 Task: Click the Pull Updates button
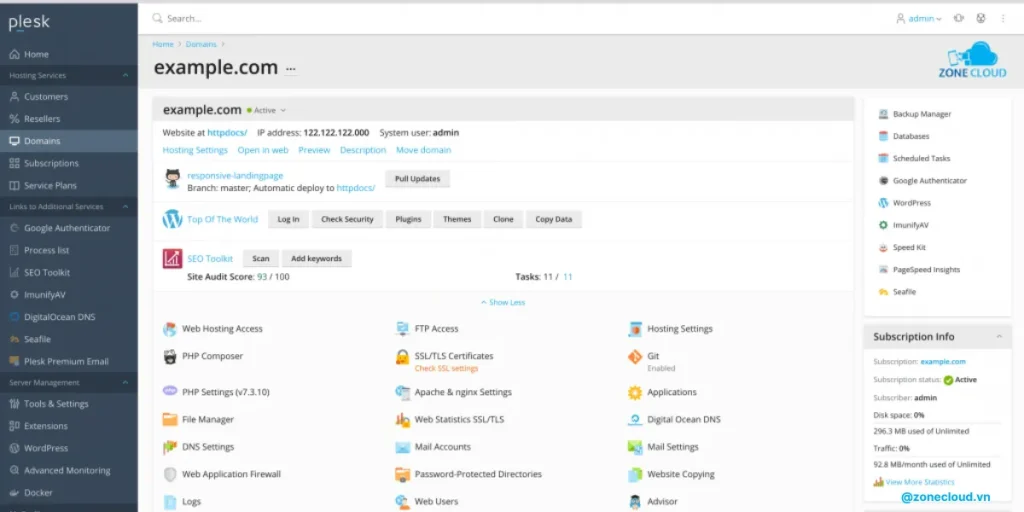coord(417,179)
